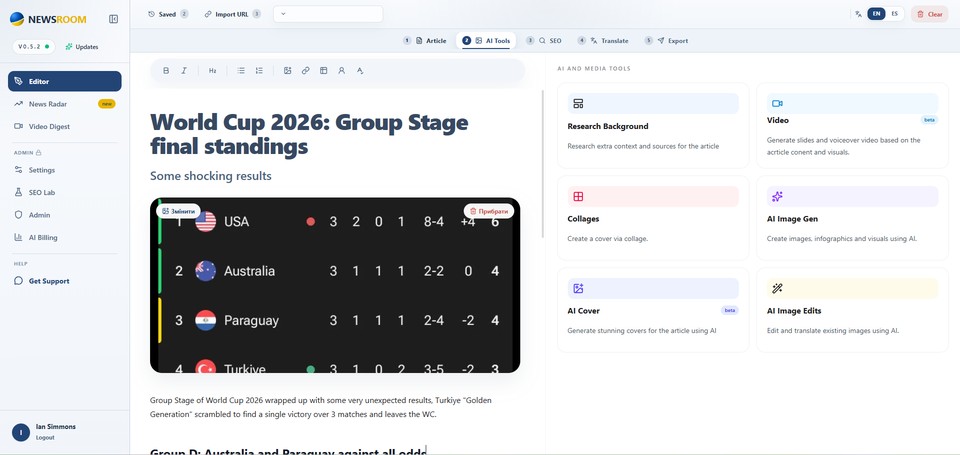
Task: Open Collages card title
Action: coord(583,219)
